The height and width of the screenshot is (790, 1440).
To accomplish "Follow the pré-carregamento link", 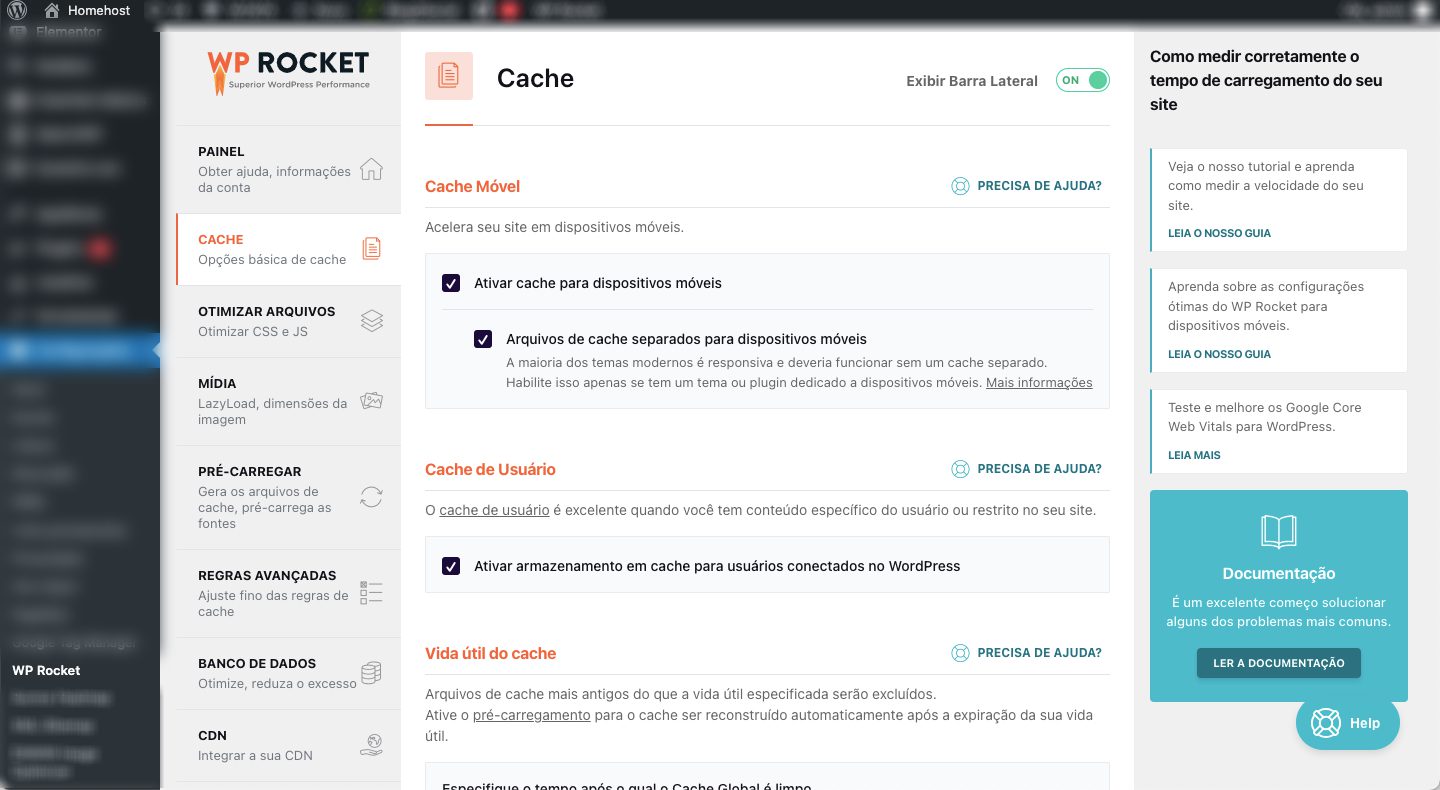I will click(531, 716).
